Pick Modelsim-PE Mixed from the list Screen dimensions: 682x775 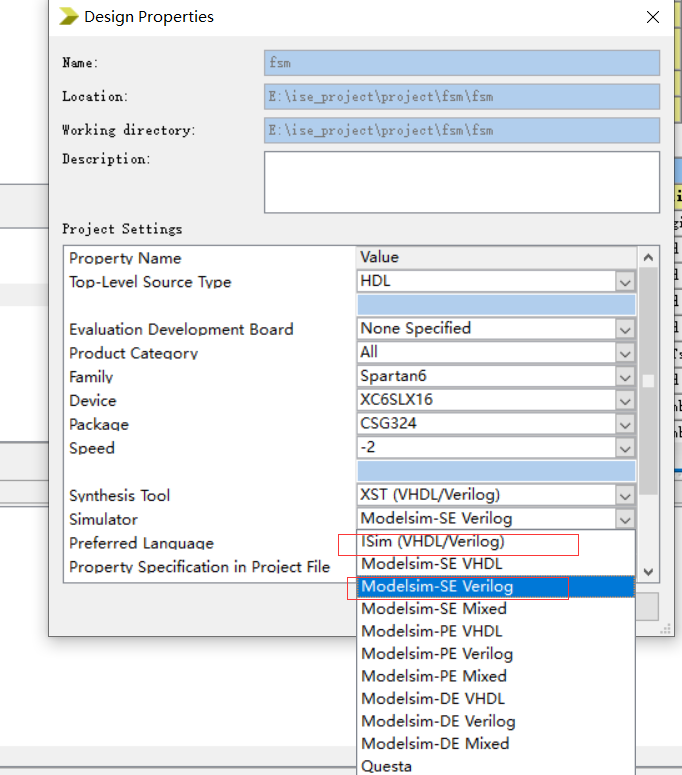496,677
